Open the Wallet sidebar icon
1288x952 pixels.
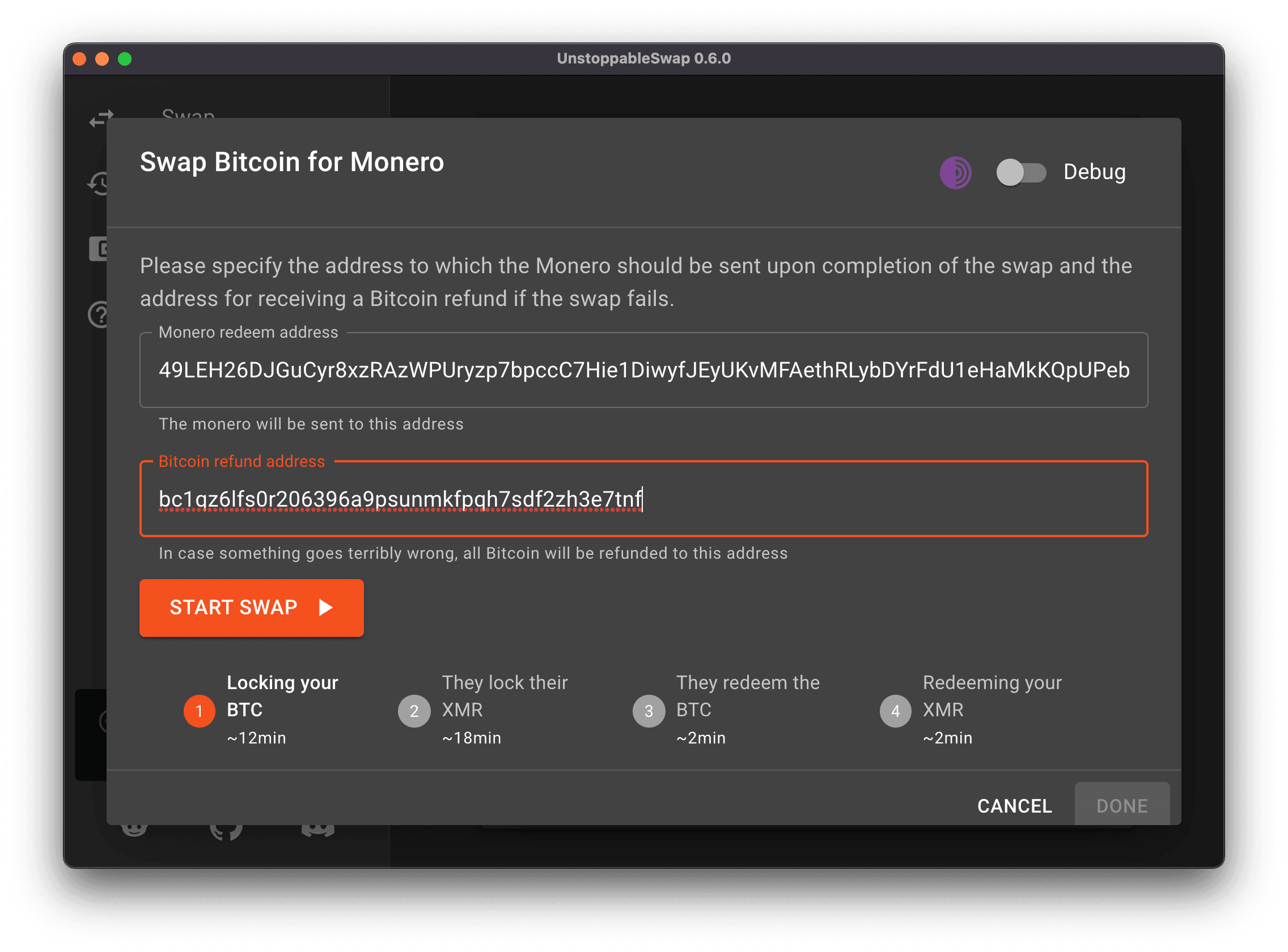[98, 249]
